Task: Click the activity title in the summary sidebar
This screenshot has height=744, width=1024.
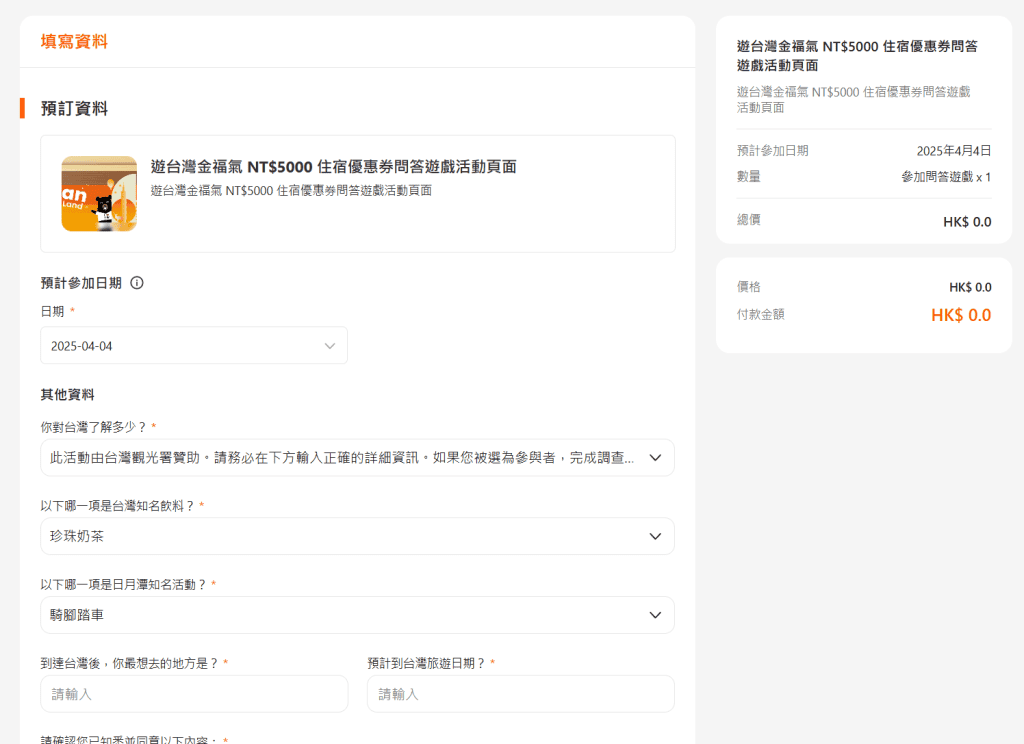Action: [857, 55]
